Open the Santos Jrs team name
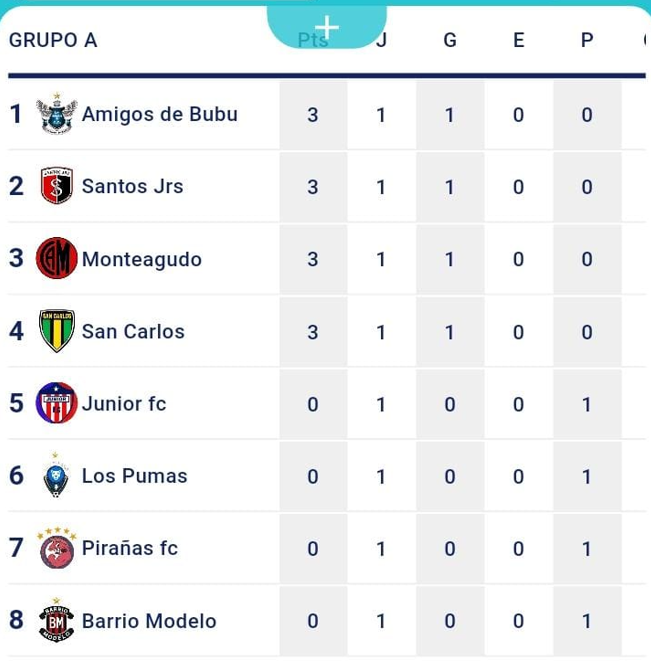651x670 pixels. (132, 186)
